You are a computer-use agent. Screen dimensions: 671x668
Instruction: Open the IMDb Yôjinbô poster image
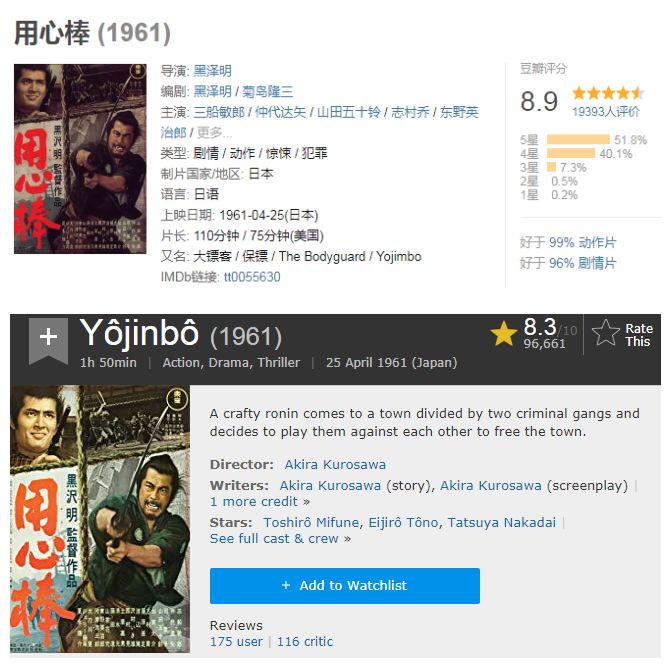pos(100,518)
